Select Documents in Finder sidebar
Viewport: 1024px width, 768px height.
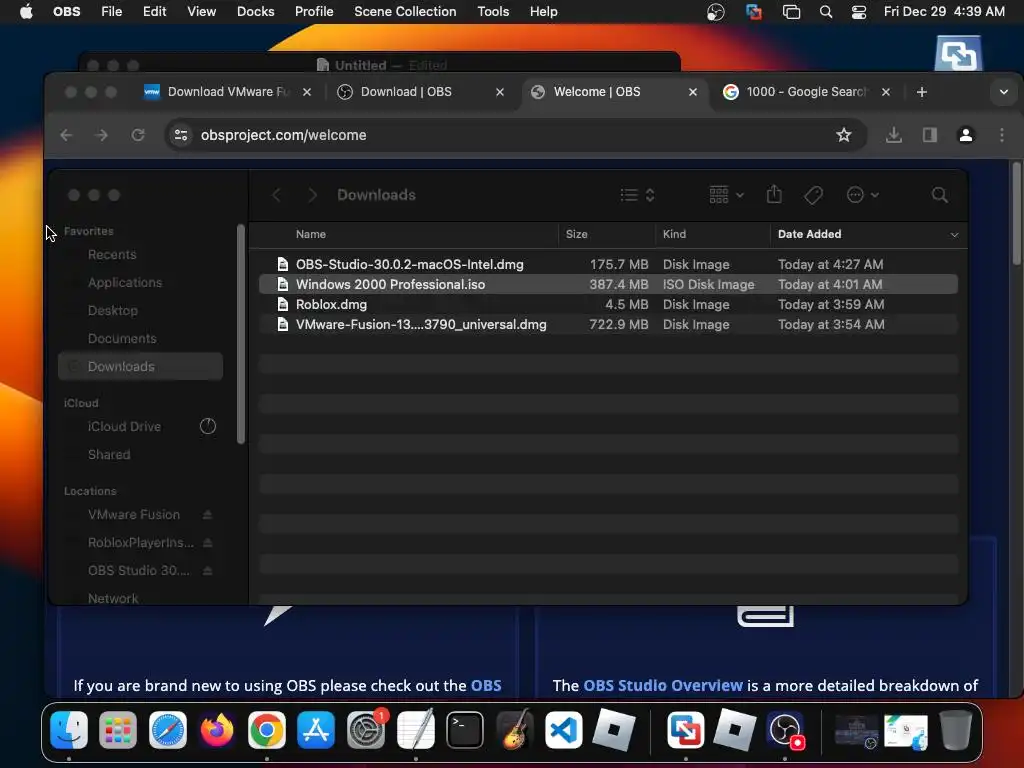tap(122, 339)
